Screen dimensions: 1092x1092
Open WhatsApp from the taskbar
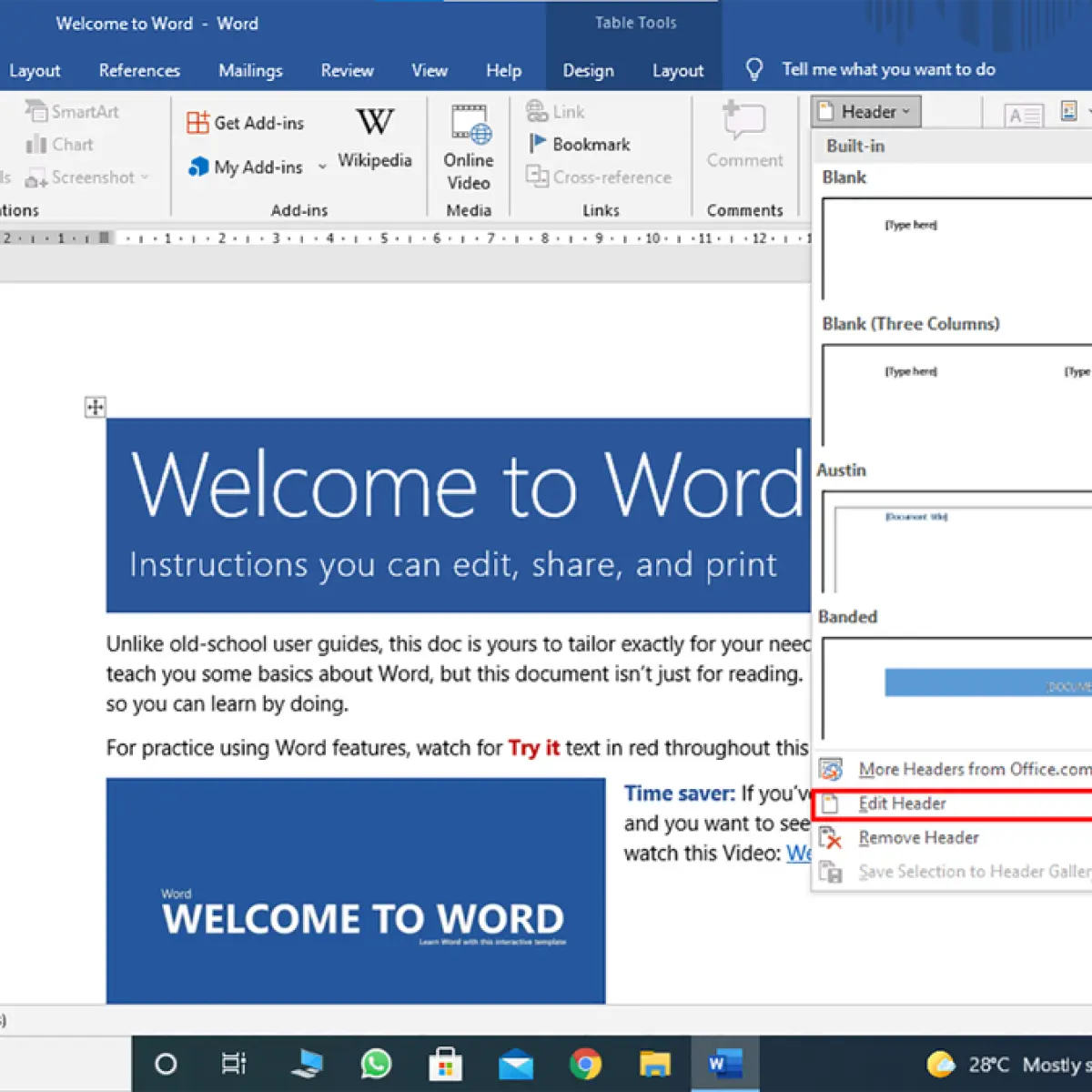pos(376,1063)
